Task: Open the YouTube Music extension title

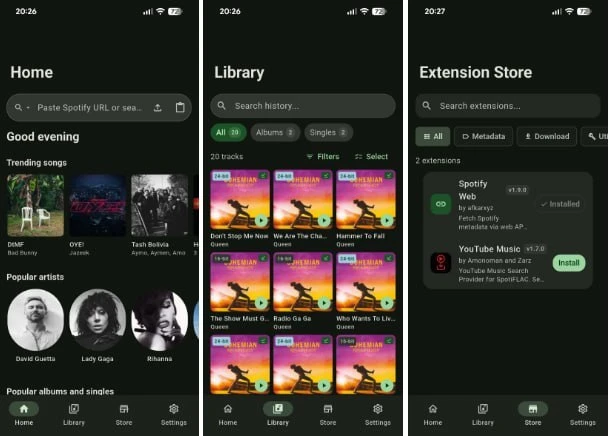Action: coord(489,249)
